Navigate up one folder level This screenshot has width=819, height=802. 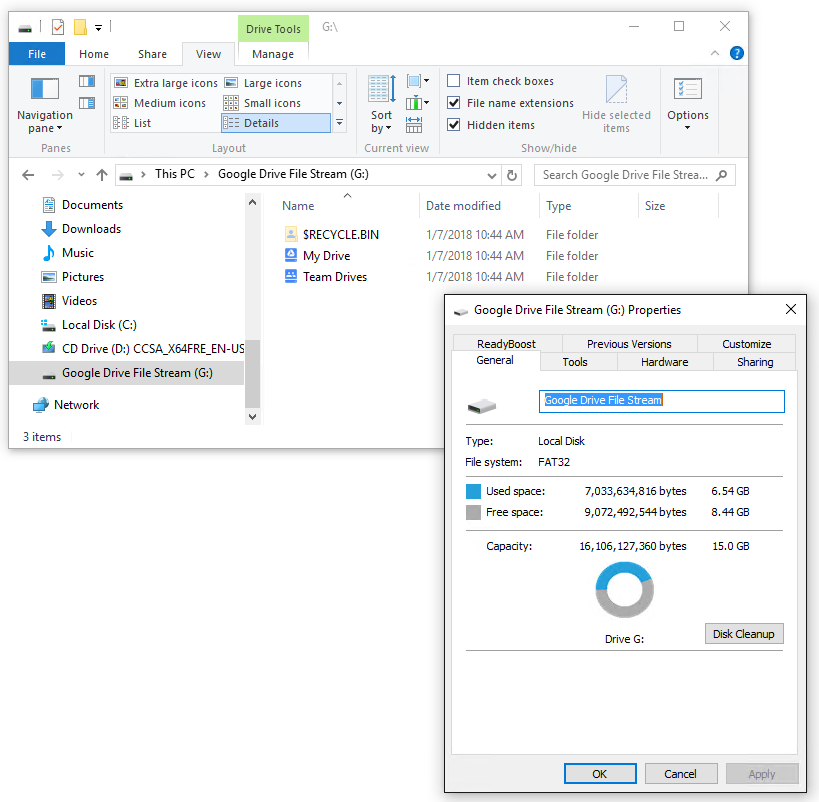(102, 174)
